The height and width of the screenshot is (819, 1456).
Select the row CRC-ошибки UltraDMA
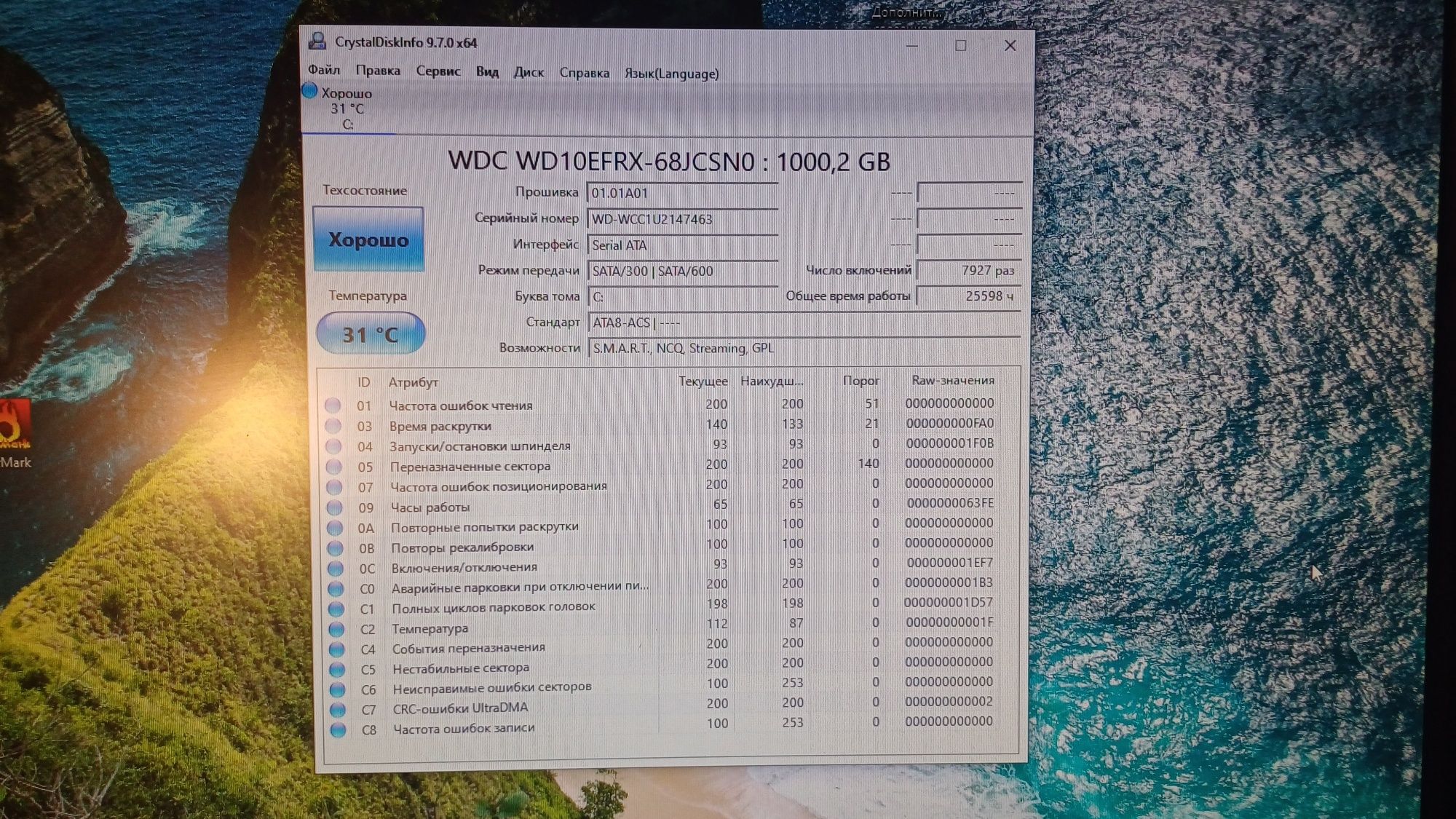pos(659,705)
